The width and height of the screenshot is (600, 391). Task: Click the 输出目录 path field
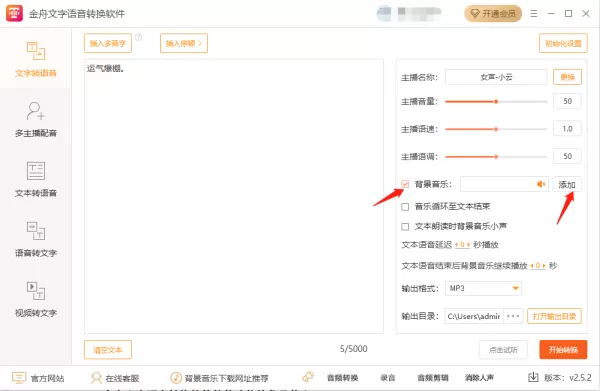474,316
